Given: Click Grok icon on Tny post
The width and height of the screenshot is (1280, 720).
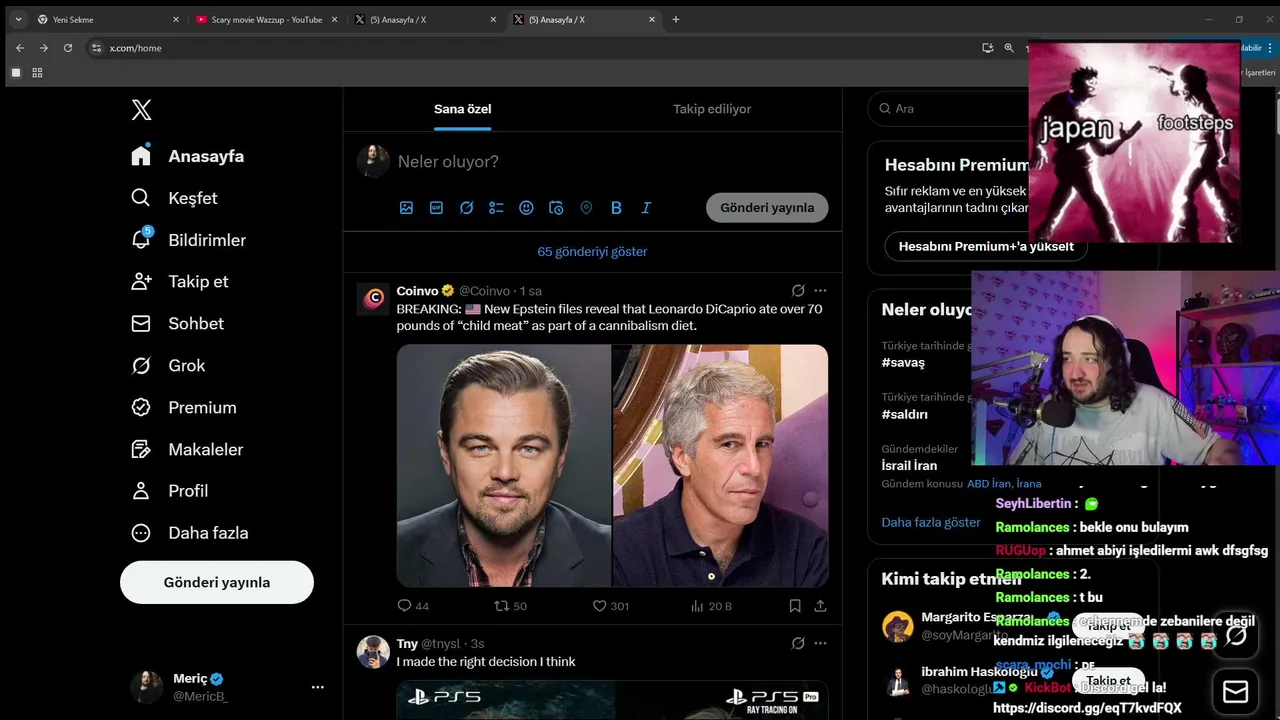Looking at the screenshot, I should pos(798,644).
